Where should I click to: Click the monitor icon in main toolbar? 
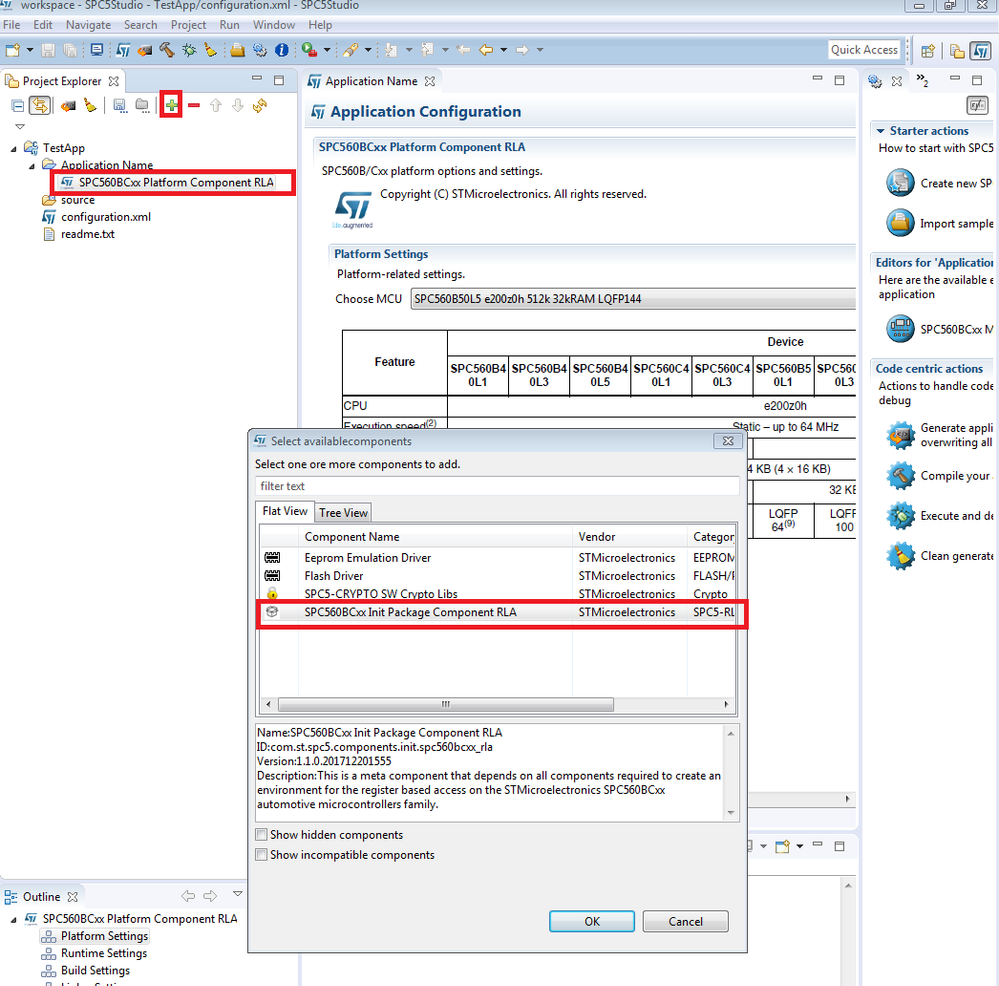97,50
